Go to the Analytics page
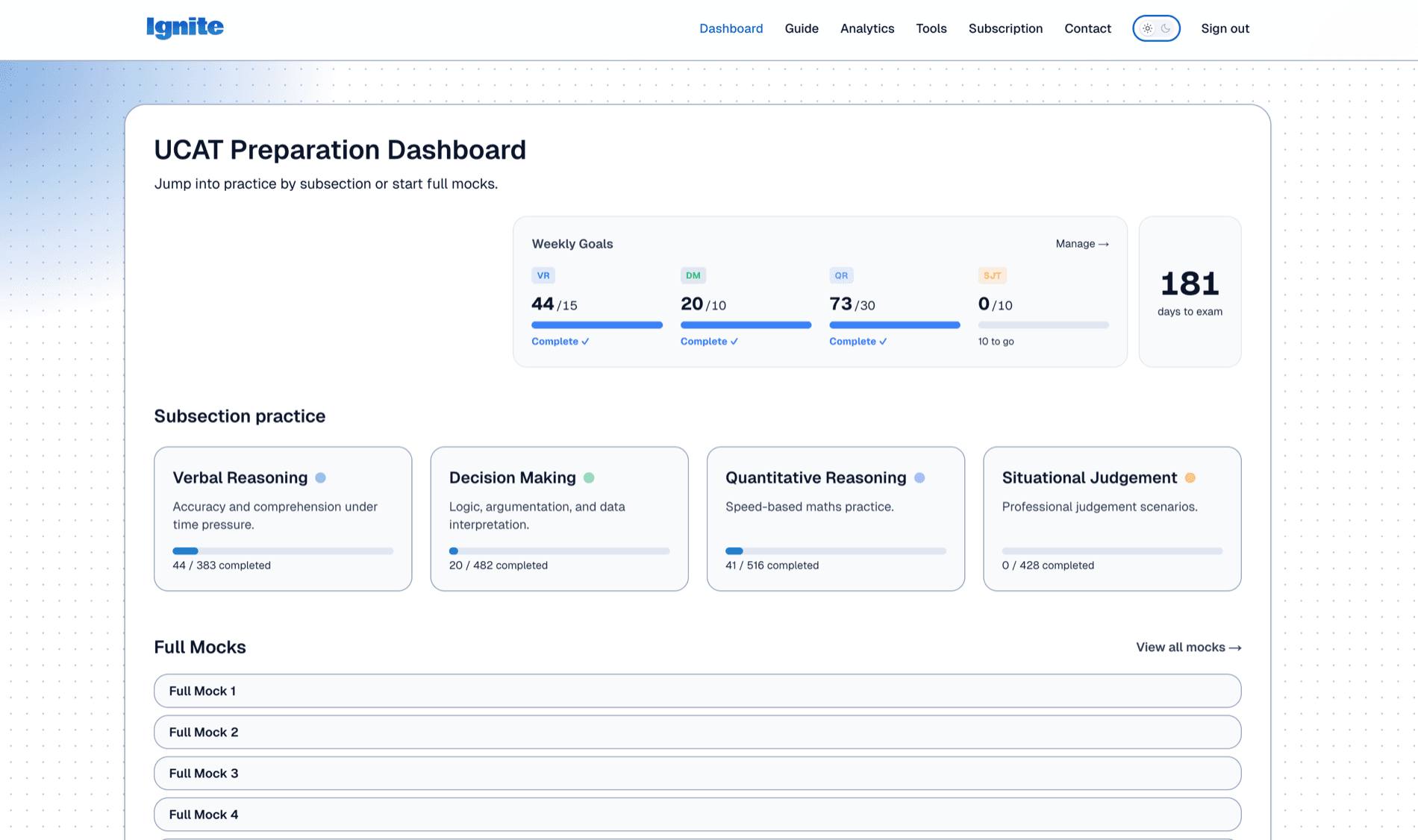The height and width of the screenshot is (840, 1418). (x=867, y=28)
